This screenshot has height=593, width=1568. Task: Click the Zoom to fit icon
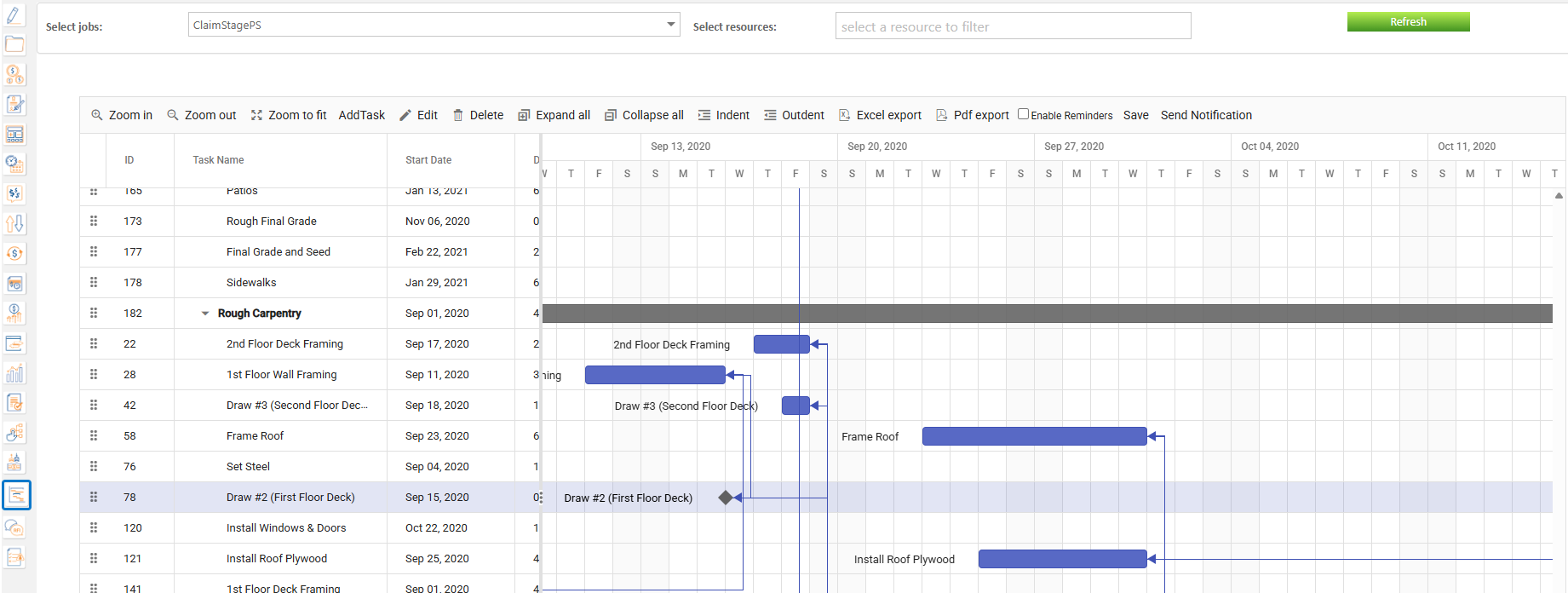click(256, 115)
